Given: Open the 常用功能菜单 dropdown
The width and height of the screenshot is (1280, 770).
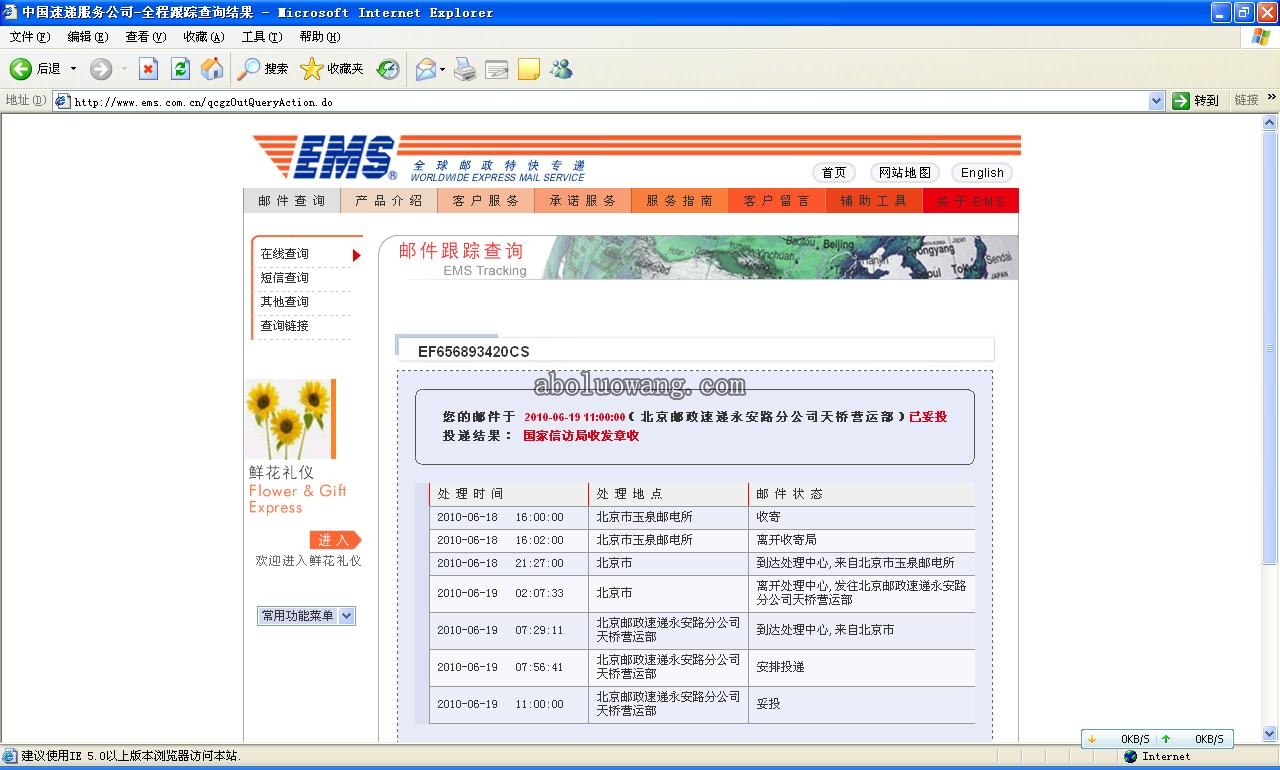Looking at the screenshot, I should (x=306, y=616).
